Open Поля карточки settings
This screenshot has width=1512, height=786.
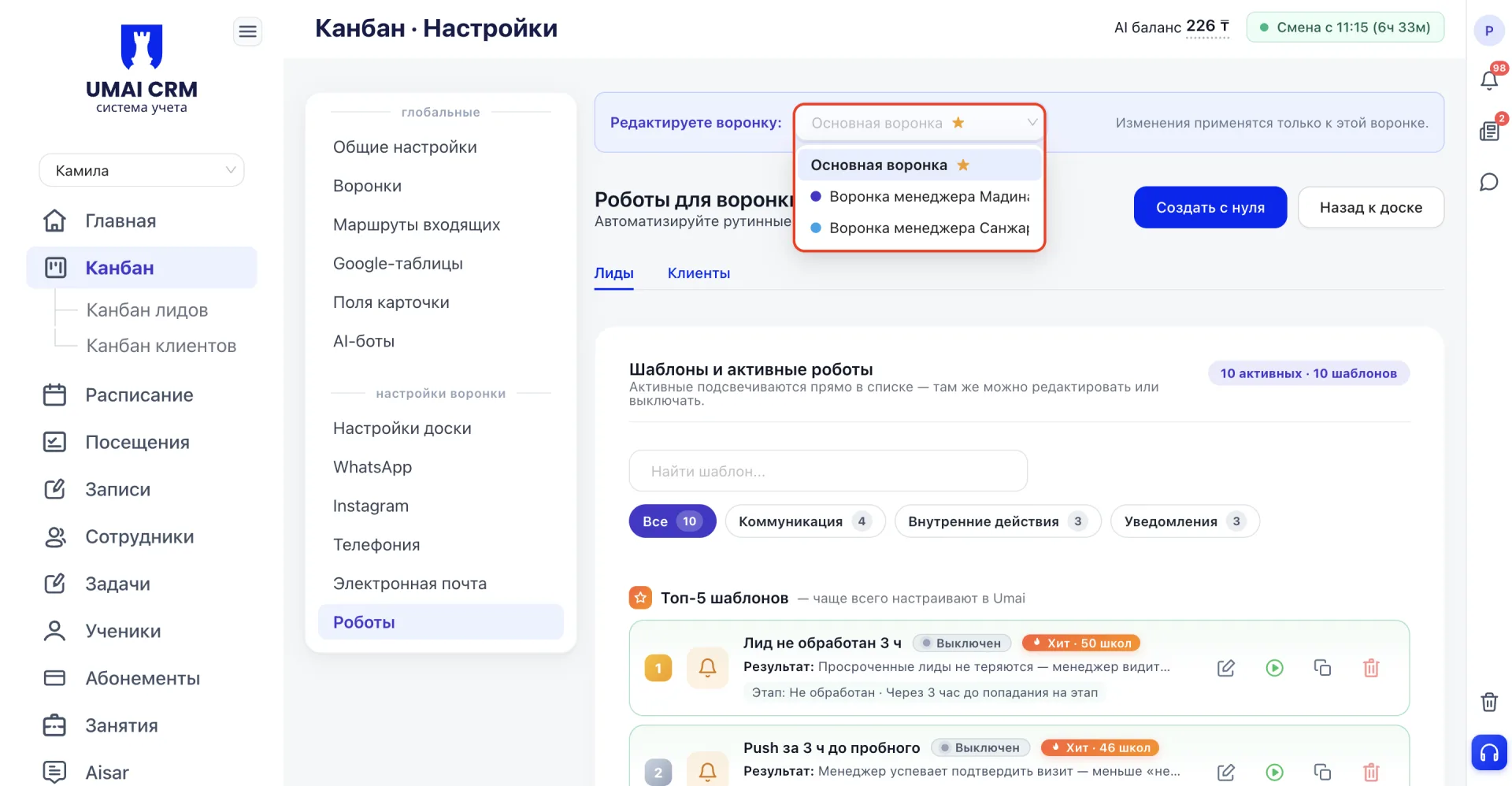coord(441,302)
